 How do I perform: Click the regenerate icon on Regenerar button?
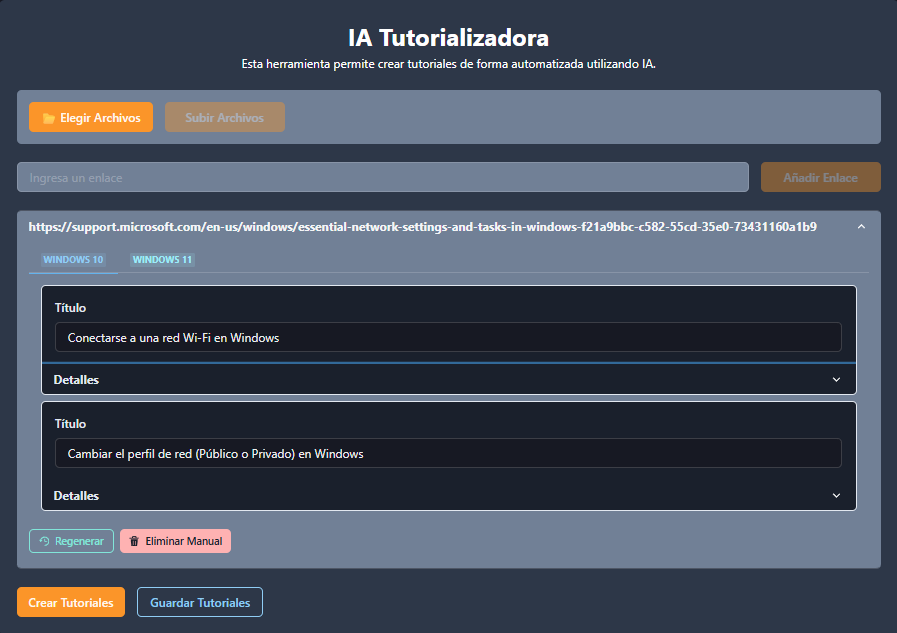tap(44, 541)
